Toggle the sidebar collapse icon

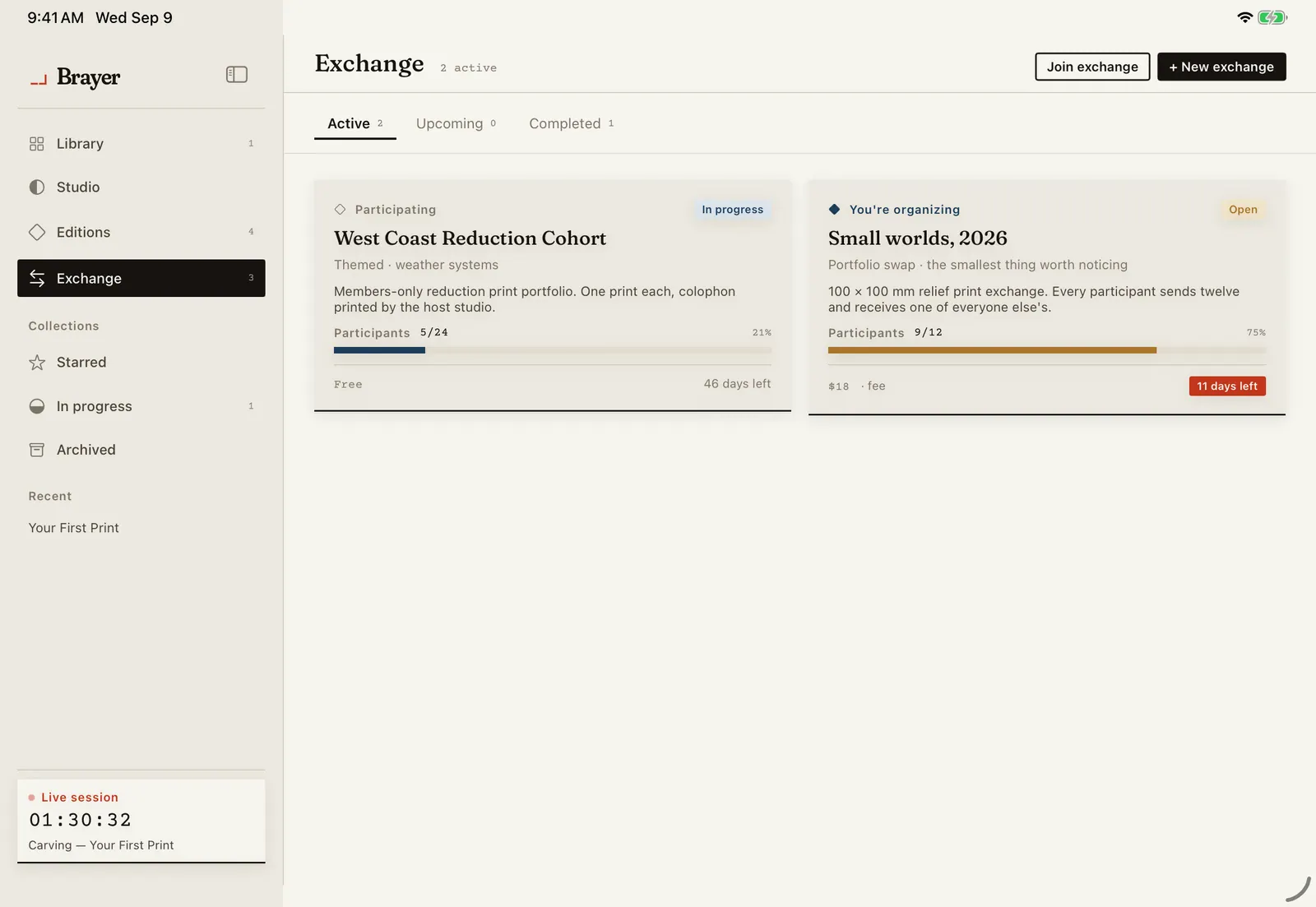237,75
